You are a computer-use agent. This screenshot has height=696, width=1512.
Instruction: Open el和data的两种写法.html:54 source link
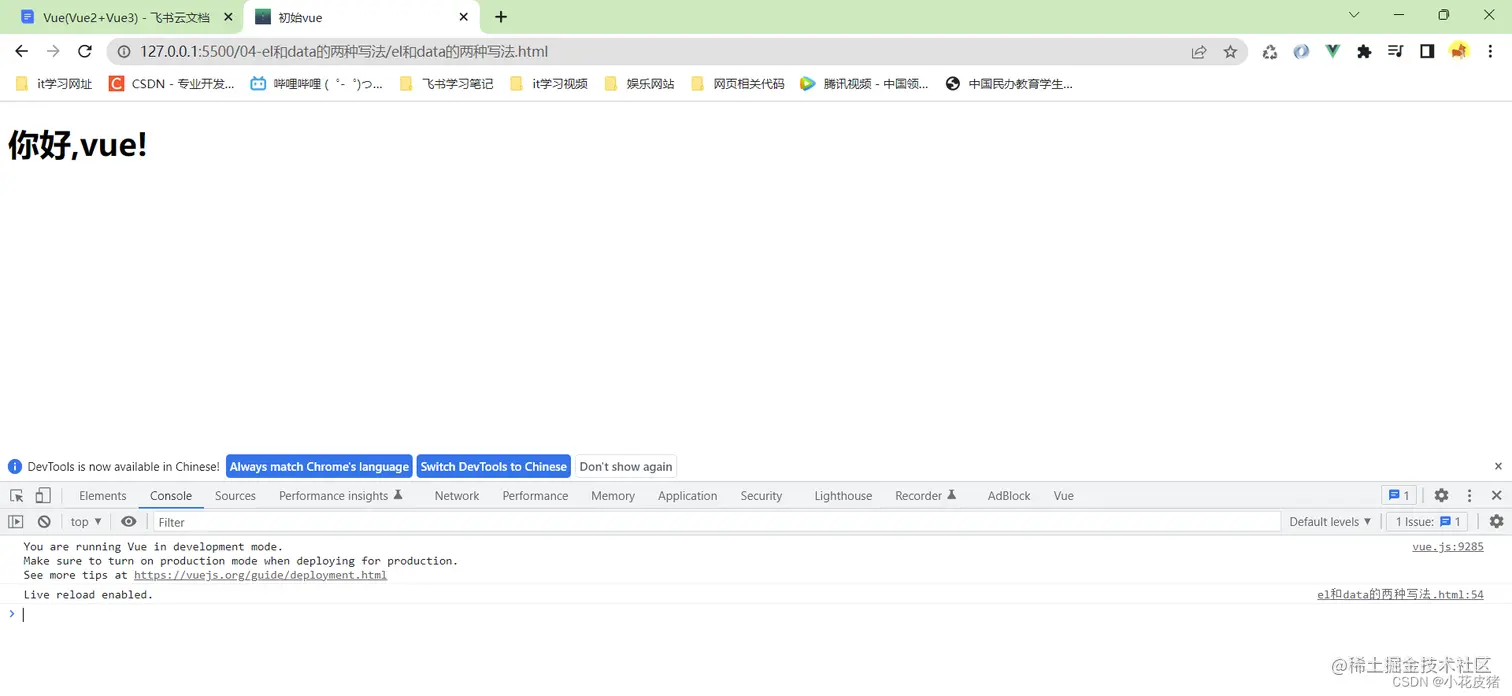(1400, 595)
